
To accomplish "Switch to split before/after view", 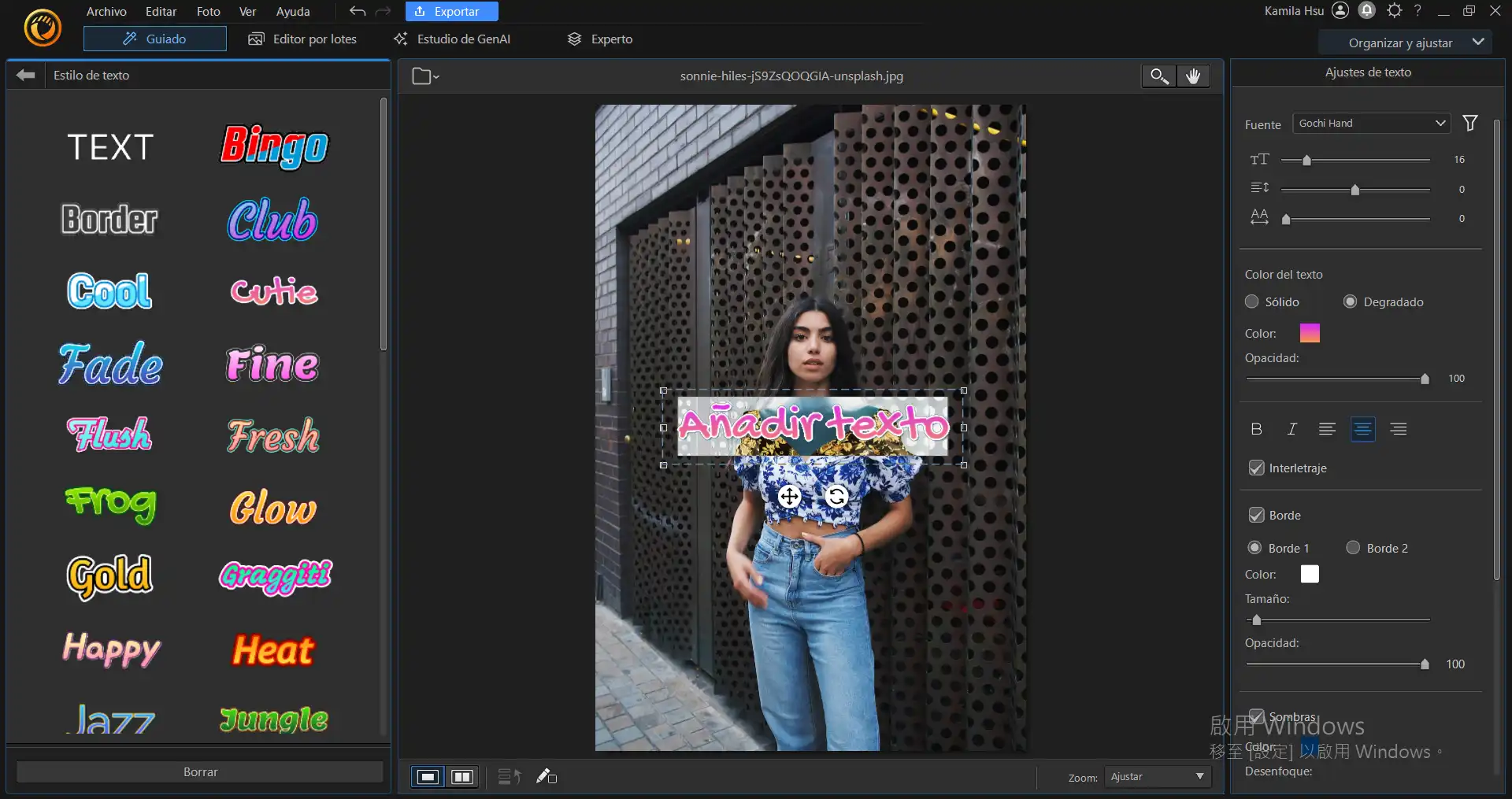I will pos(462,777).
